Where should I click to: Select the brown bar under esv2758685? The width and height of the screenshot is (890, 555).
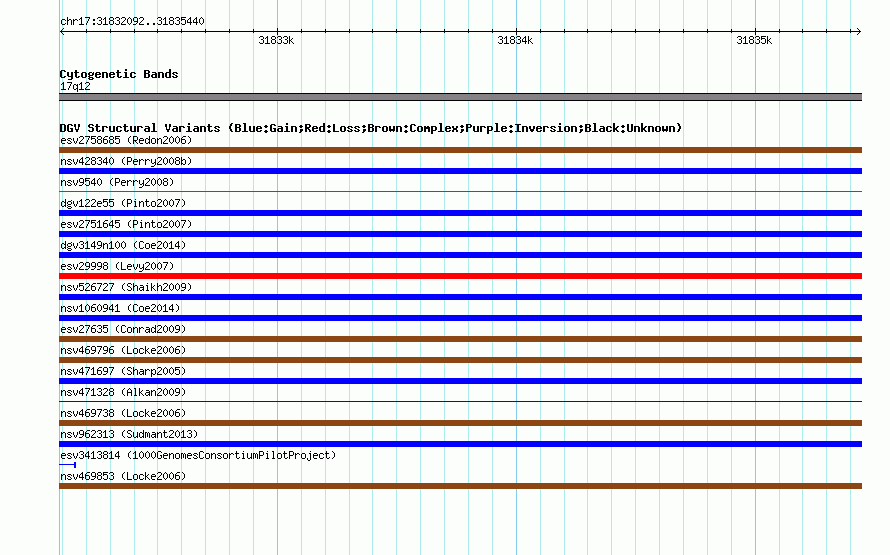pos(460,150)
